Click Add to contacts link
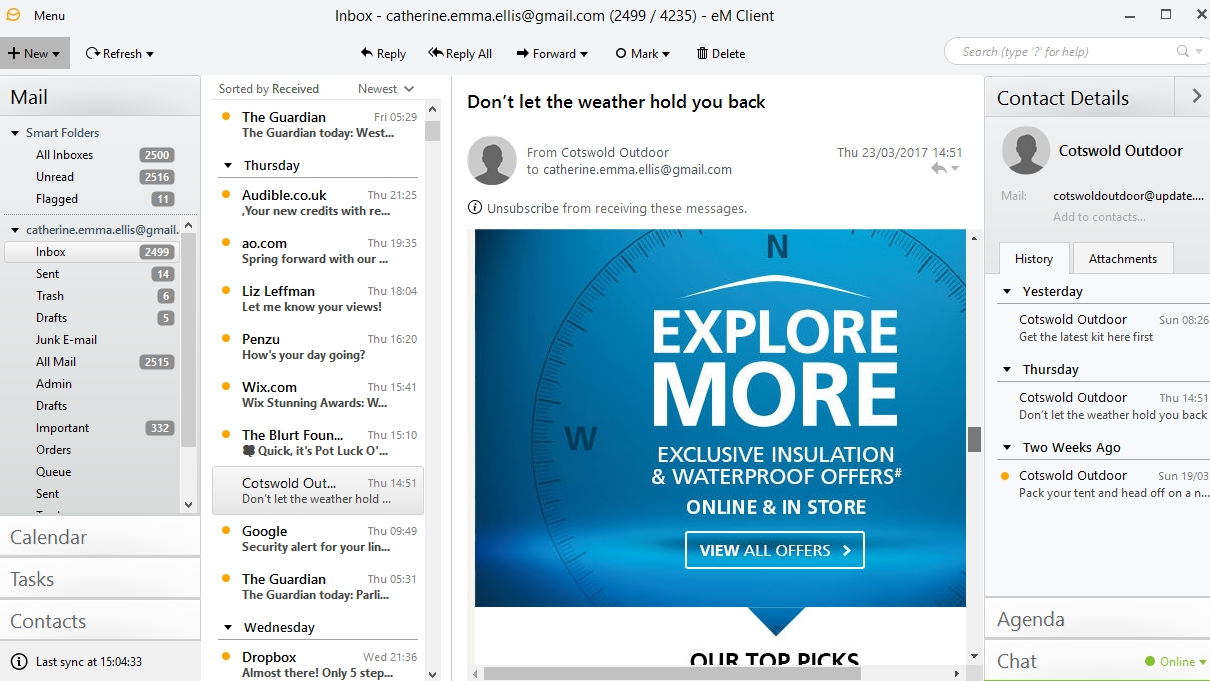This screenshot has height=681, width=1210. click(1099, 217)
